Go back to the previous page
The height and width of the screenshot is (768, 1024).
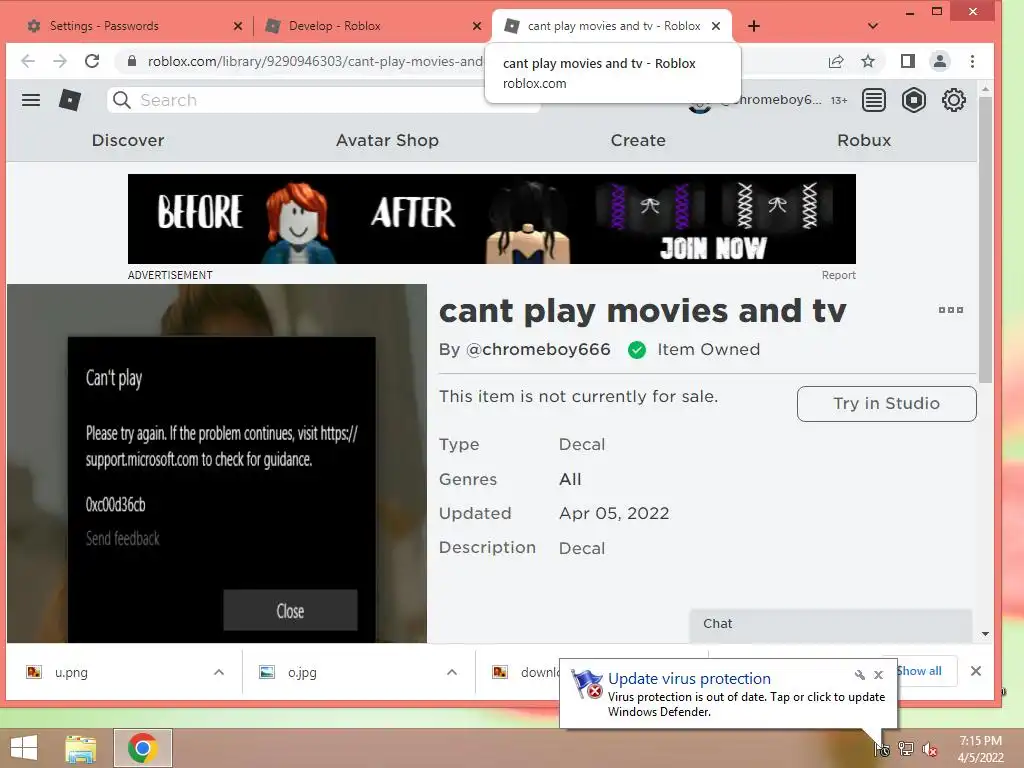(x=28, y=61)
